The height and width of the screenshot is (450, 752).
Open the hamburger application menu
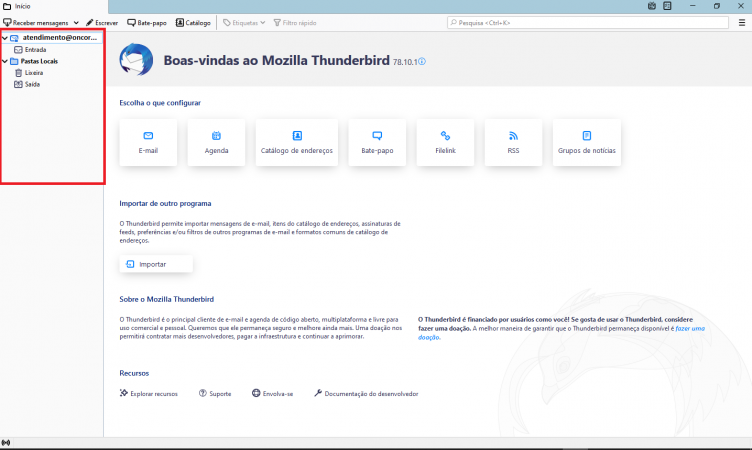pyautogui.click(x=741, y=23)
